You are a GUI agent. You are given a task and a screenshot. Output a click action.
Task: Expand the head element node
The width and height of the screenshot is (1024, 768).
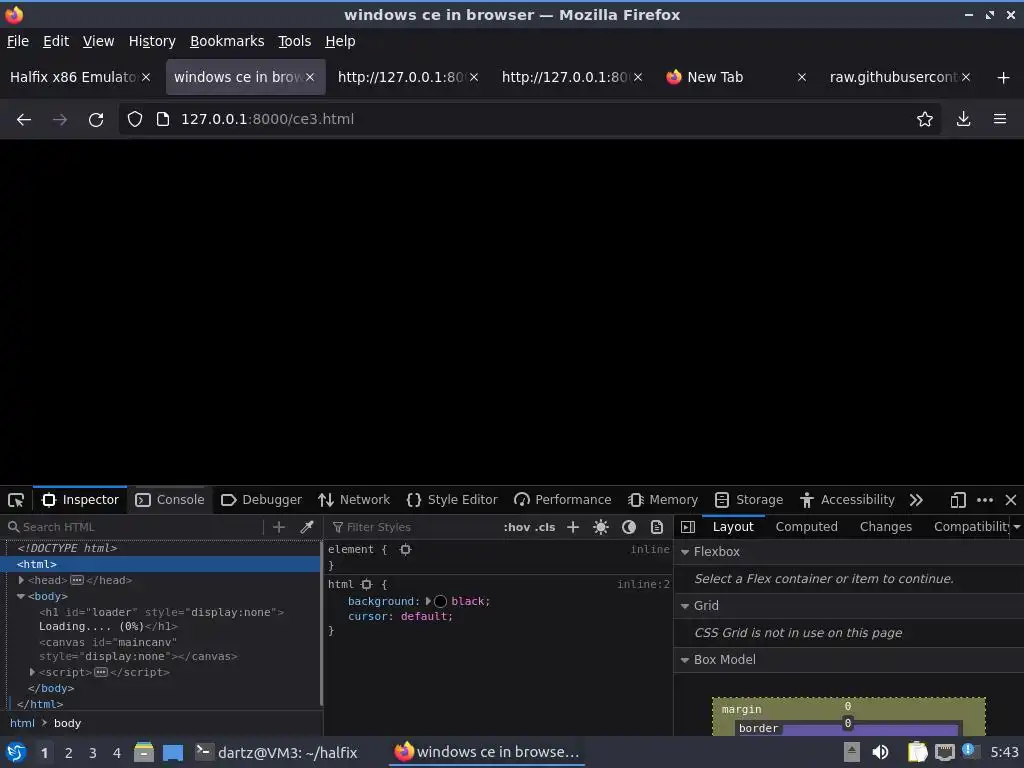pos(22,580)
